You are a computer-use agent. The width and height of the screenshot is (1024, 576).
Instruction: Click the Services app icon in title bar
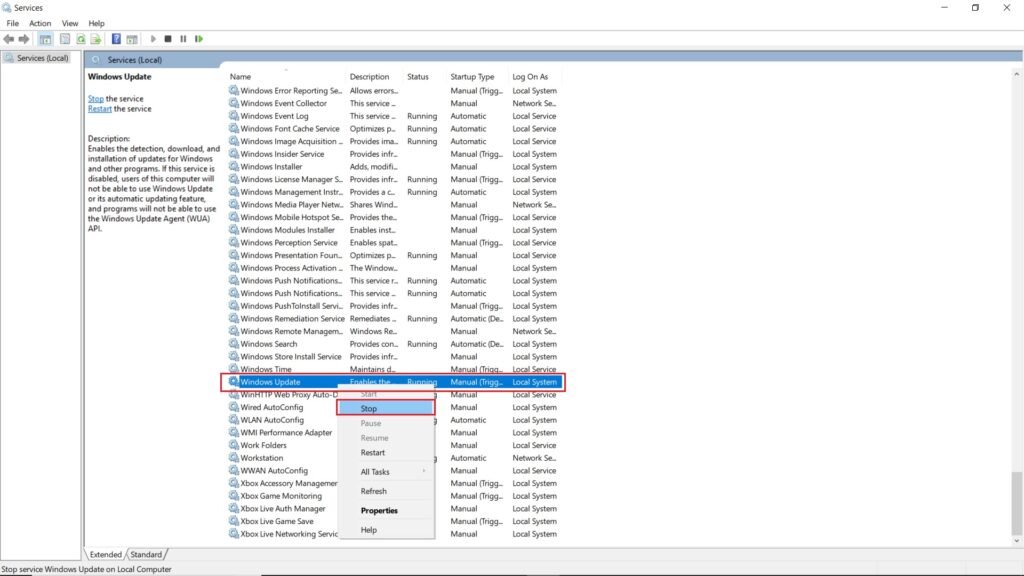(7, 8)
